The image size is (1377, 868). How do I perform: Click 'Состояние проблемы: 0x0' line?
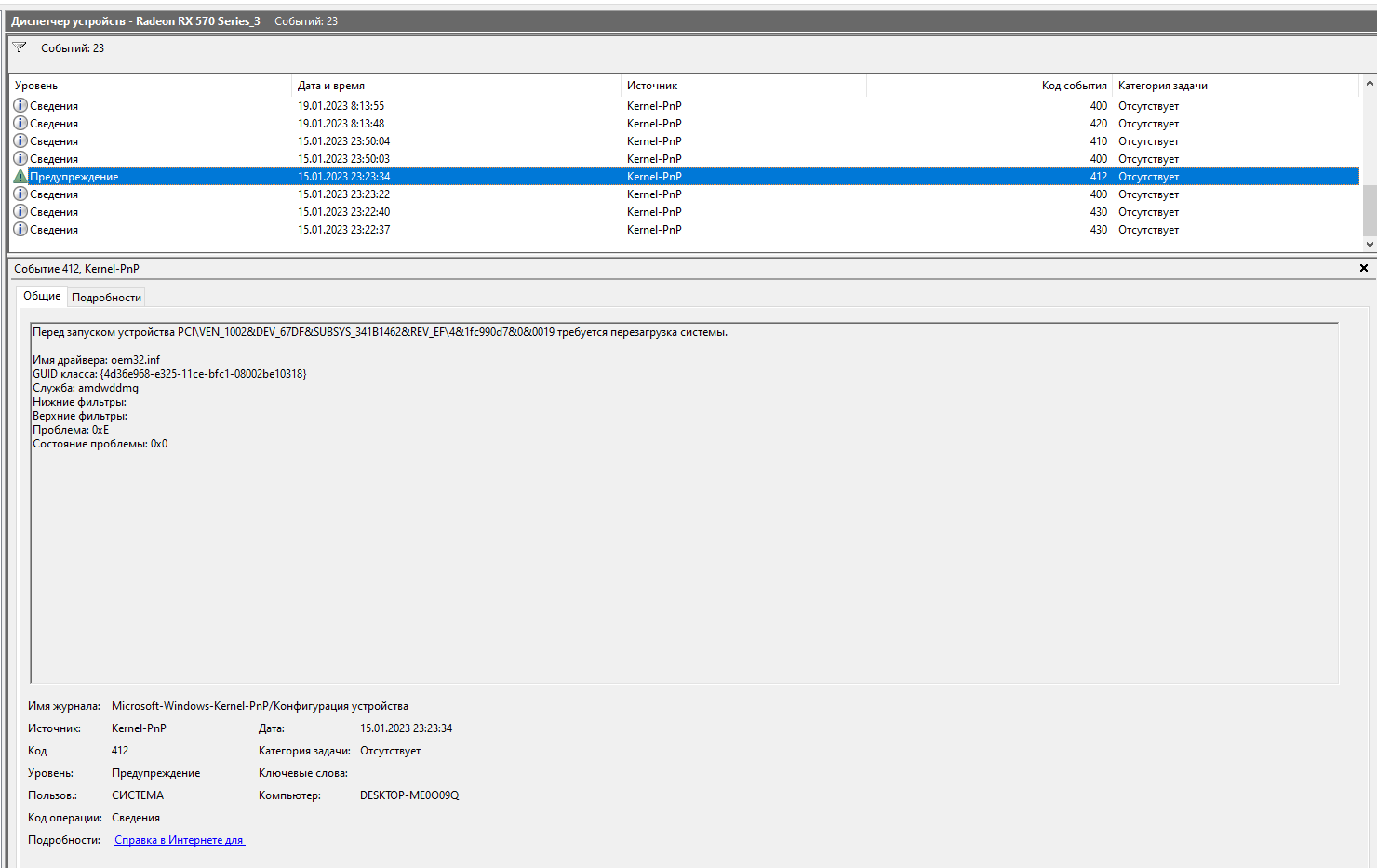(x=100, y=444)
